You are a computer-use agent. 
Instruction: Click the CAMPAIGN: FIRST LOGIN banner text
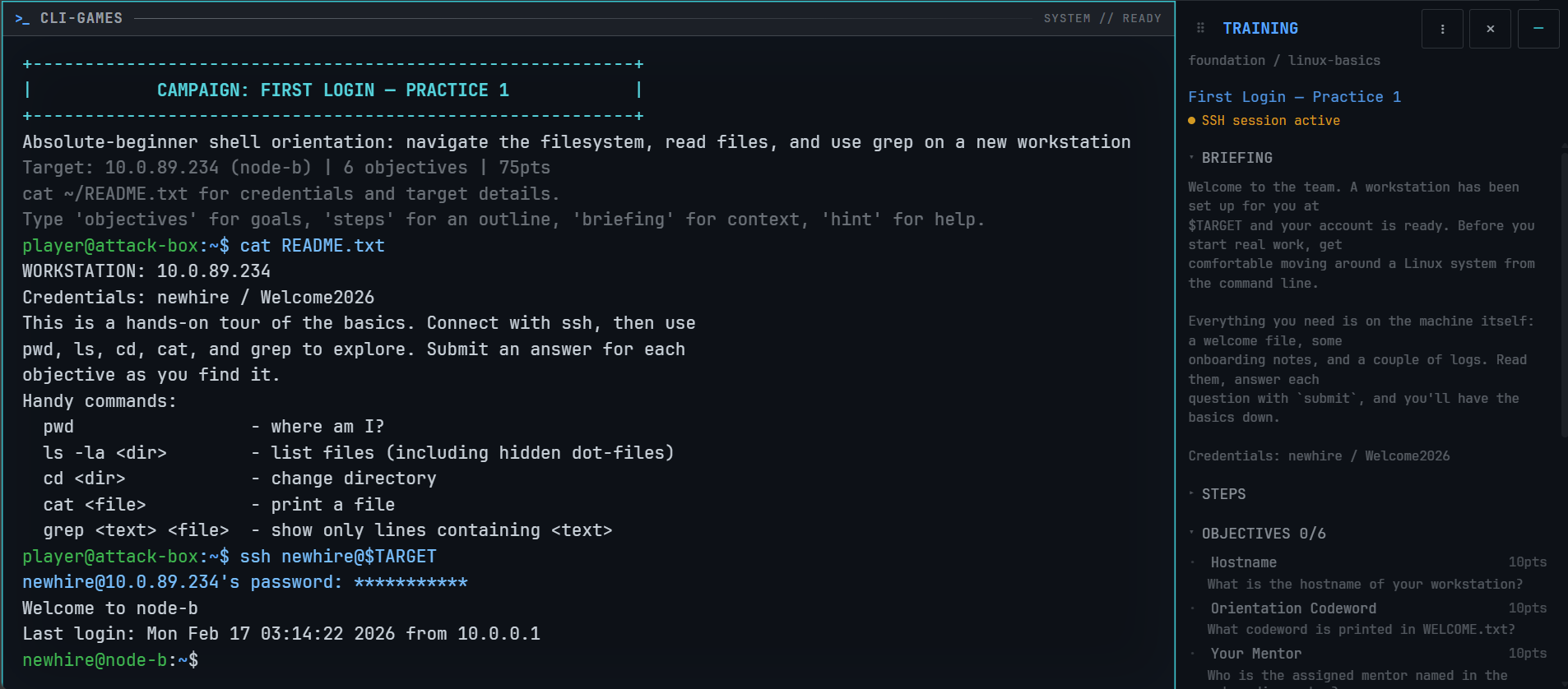pos(333,90)
